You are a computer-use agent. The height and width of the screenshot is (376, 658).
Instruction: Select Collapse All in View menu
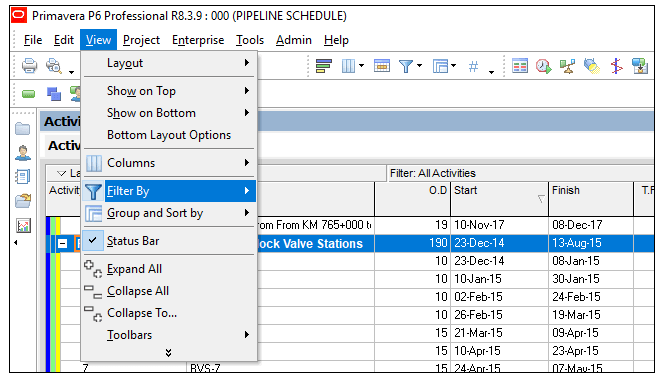coord(169,291)
